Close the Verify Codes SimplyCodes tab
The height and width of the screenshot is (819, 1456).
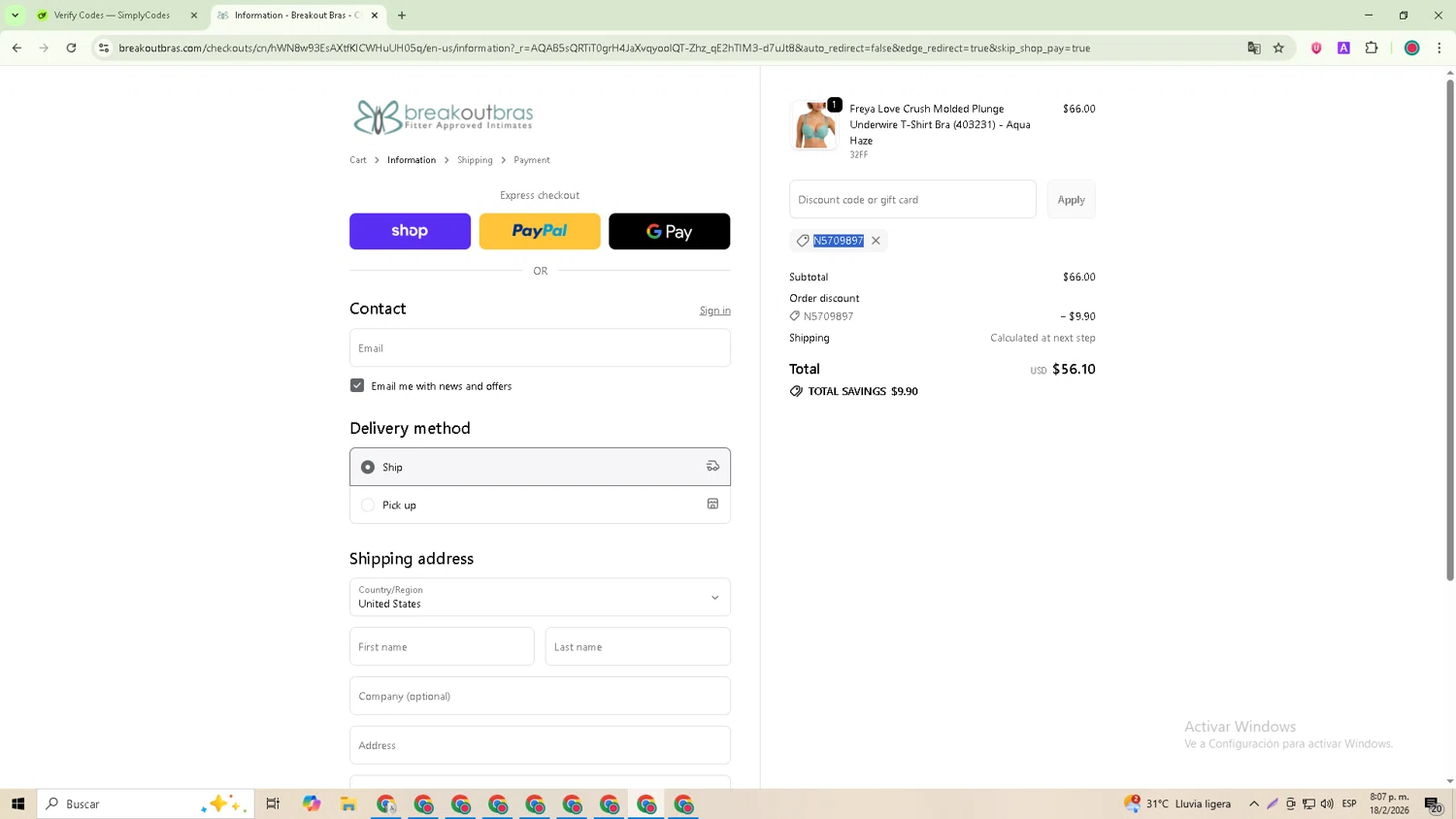[x=193, y=16]
